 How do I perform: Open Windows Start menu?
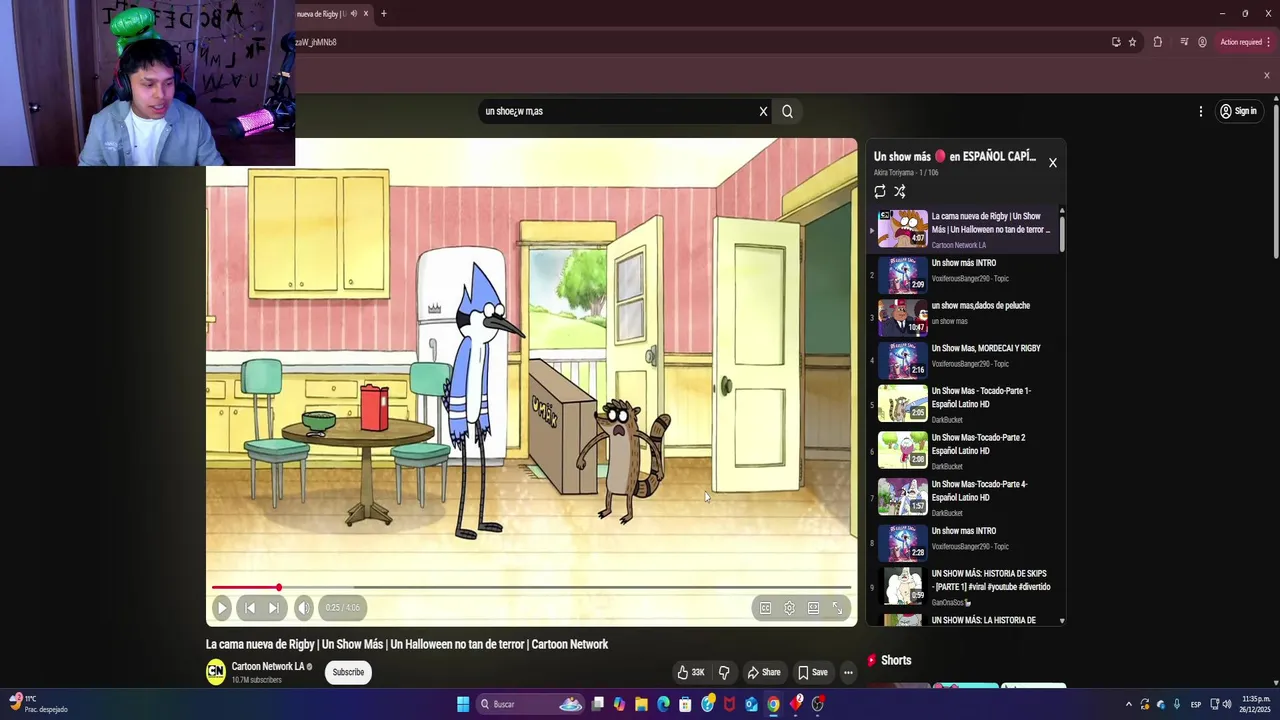point(463,704)
